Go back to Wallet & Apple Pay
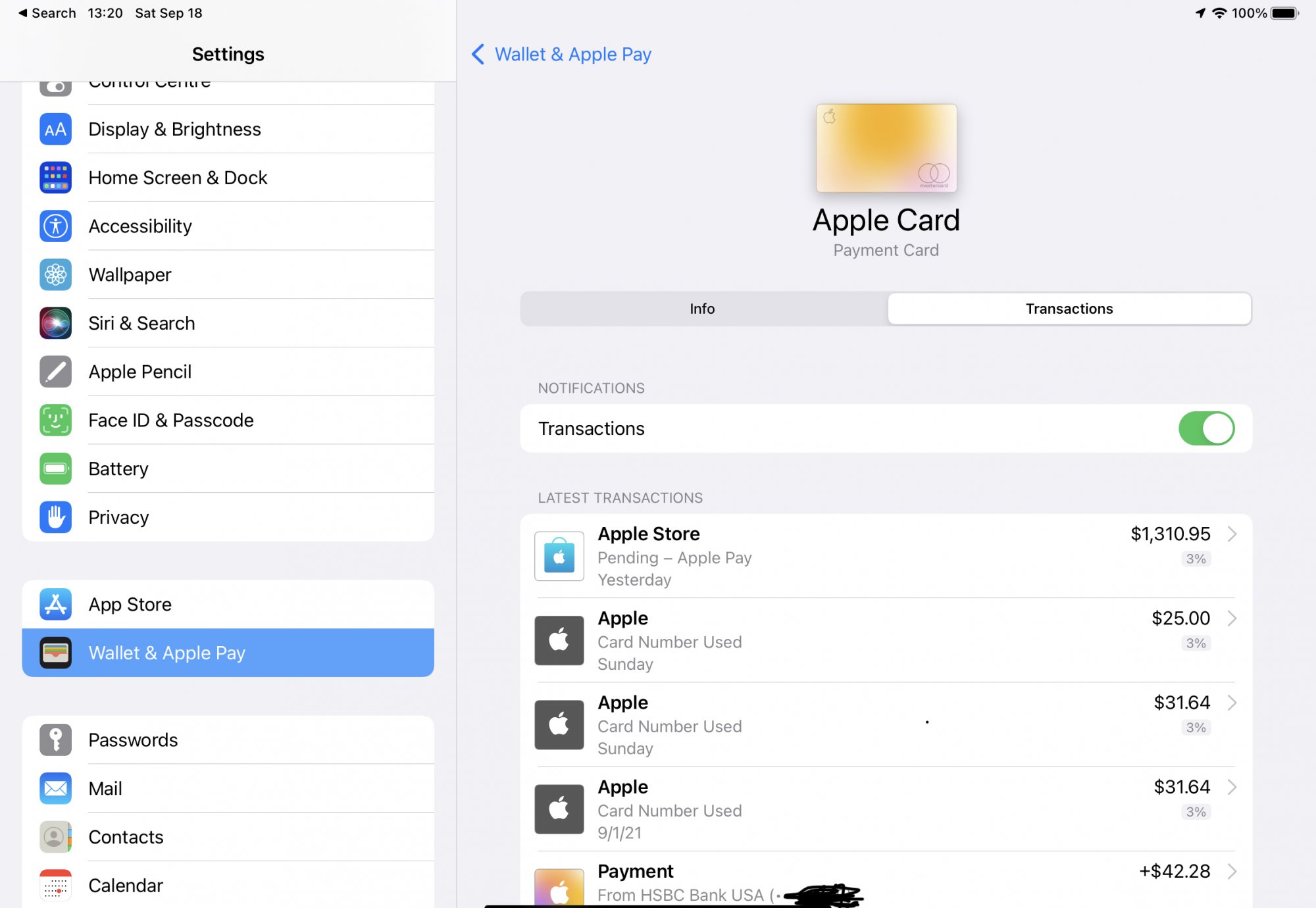The image size is (1316, 908). 561,54
